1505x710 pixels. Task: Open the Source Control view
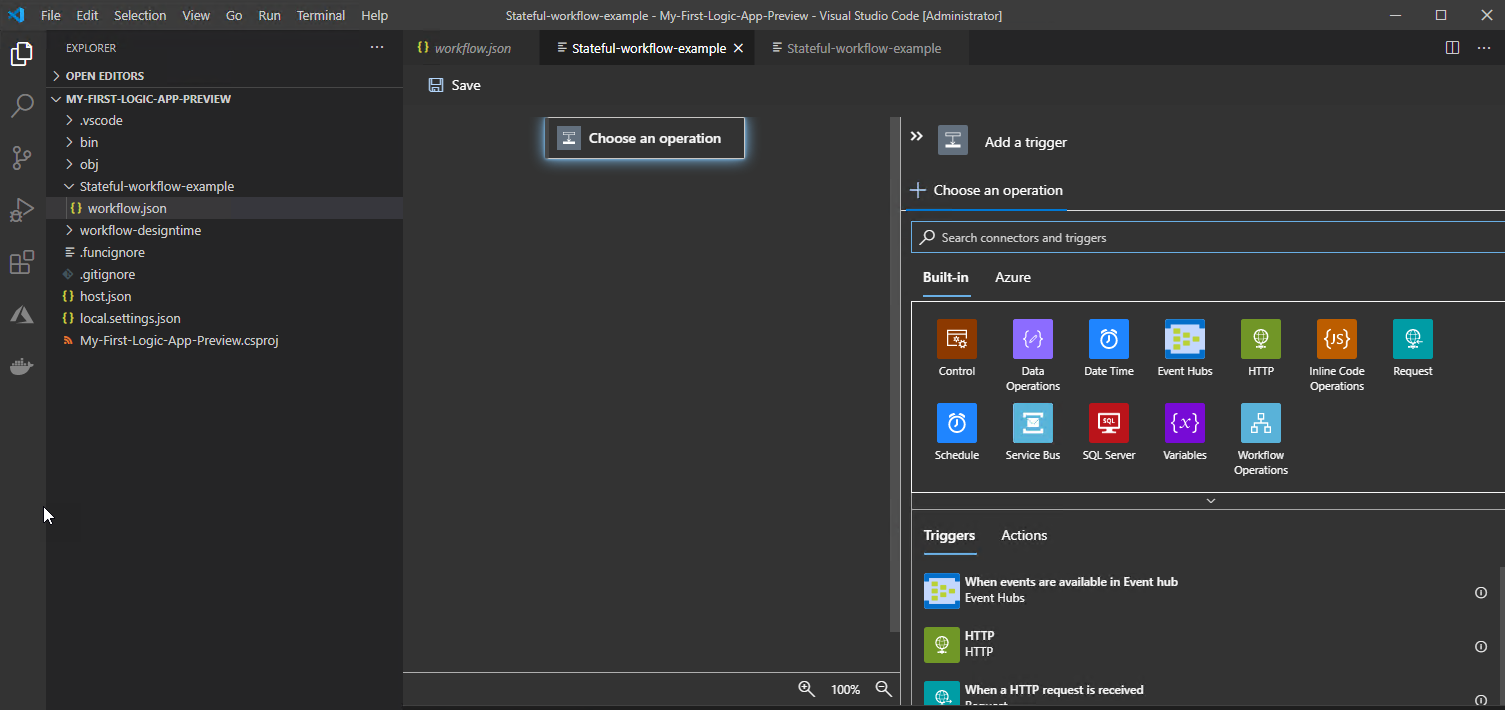point(22,158)
